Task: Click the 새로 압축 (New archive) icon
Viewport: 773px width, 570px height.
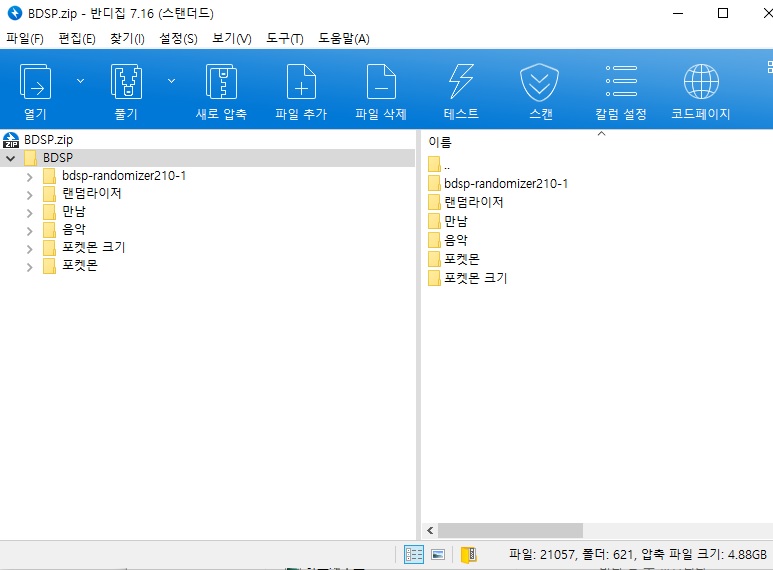Action: point(221,82)
